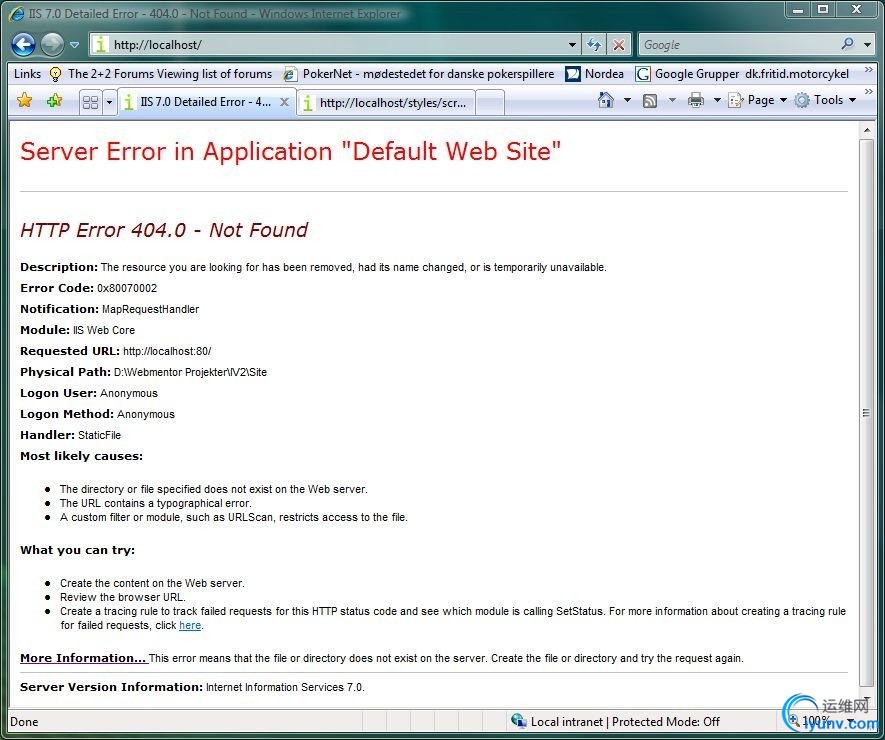Click the 'here' tracing rule link
The width and height of the screenshot is (885, 740).
[x=190, y=625]
